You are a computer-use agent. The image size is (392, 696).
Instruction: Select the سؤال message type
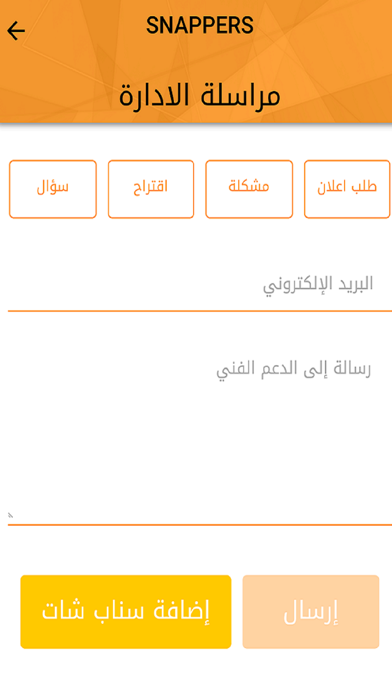point(53,189)
